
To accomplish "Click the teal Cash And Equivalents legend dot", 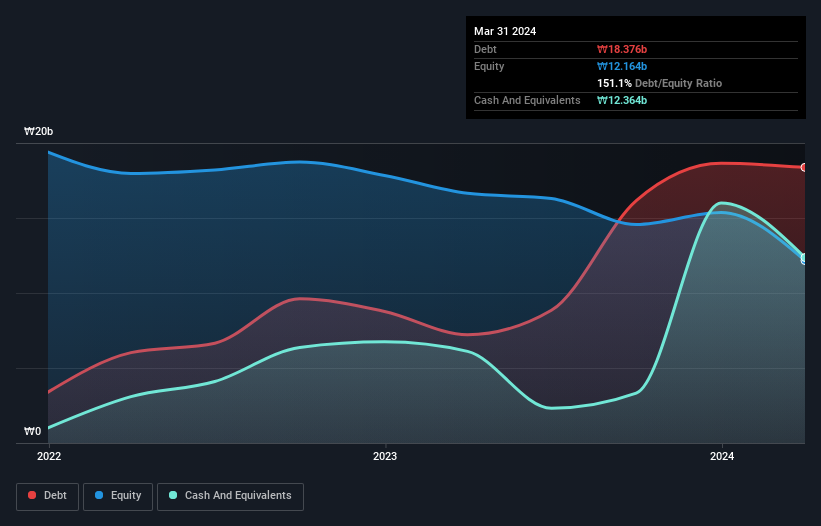I will point(173,495).
